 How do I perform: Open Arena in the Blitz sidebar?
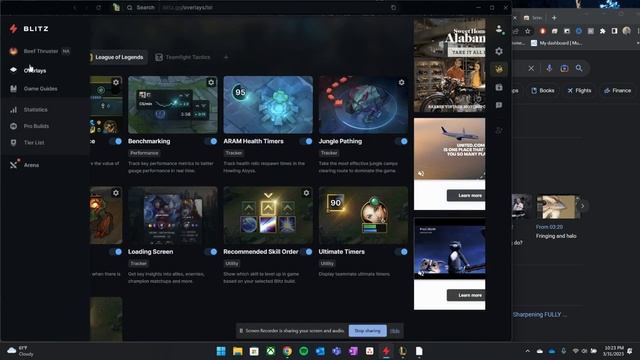coord(31,165)
